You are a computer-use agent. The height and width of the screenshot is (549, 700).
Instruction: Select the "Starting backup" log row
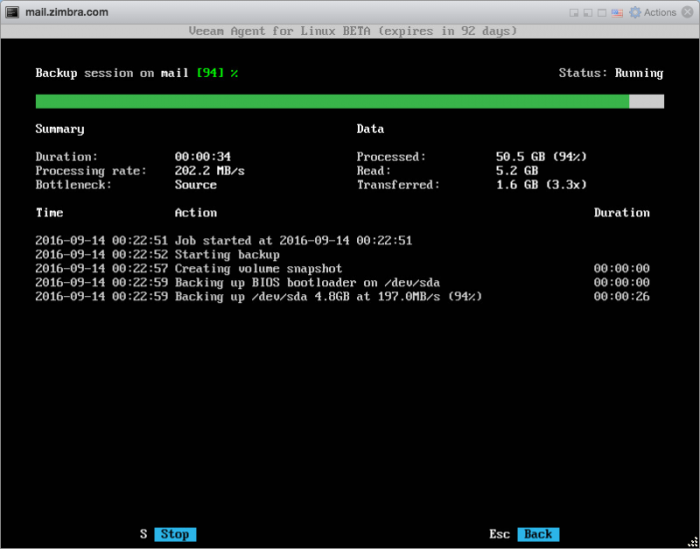(x=343, y=254)
